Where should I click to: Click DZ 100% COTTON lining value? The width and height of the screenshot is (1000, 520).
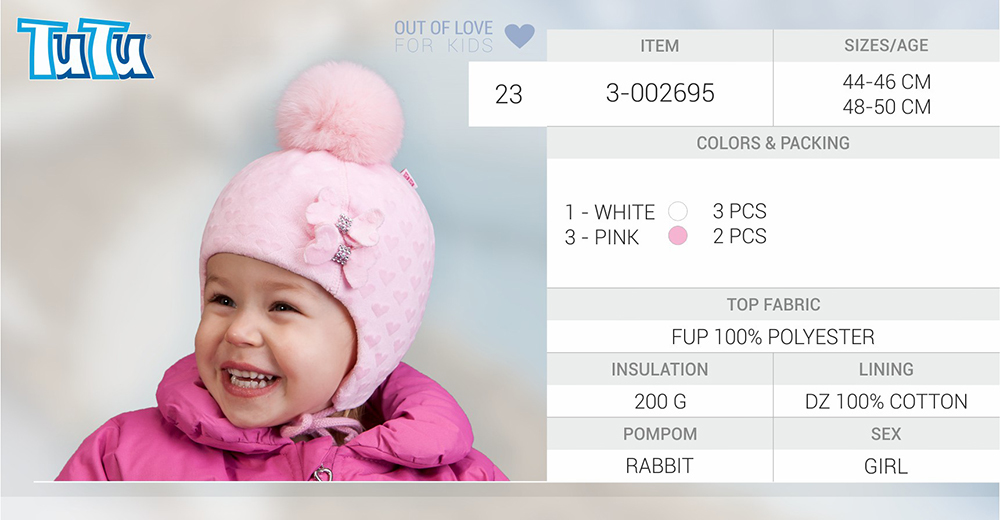pos(886,401)
